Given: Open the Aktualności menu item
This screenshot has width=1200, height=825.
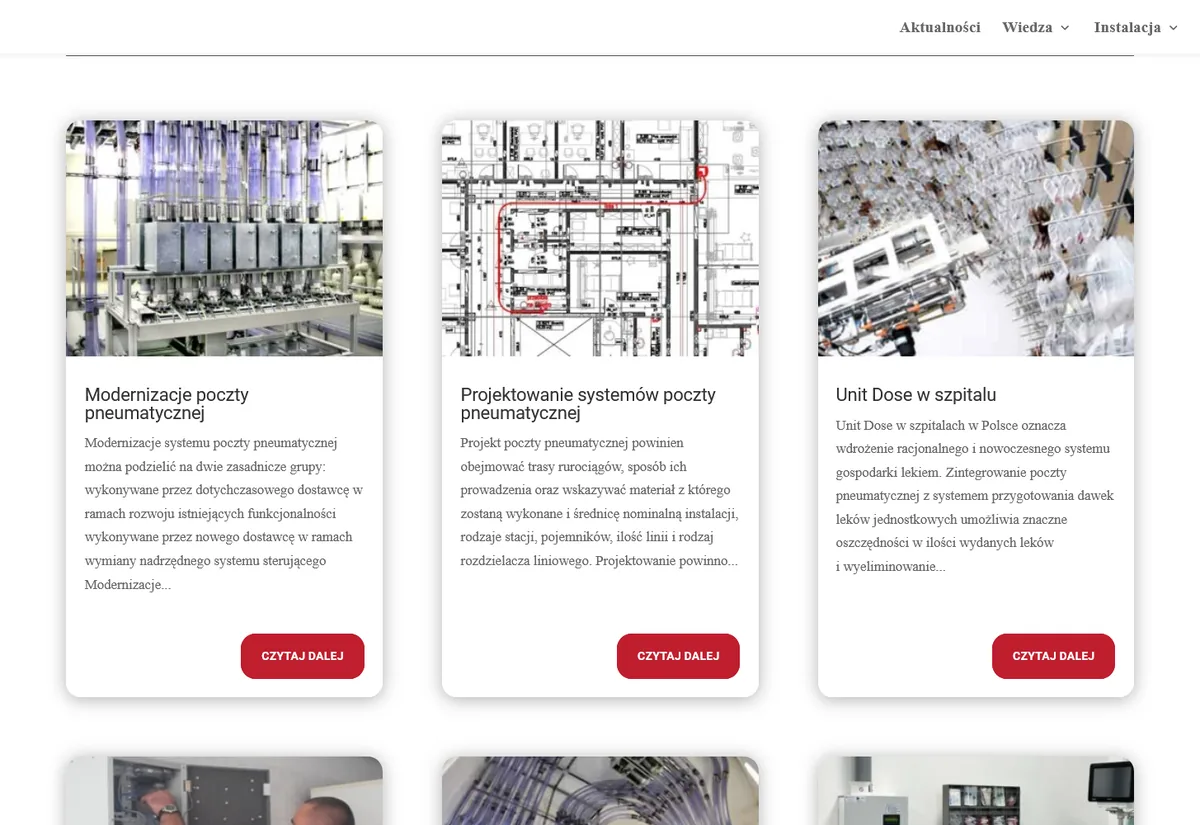Looking at the screenshot, I should pyautogui.click(x=940, y=27).
